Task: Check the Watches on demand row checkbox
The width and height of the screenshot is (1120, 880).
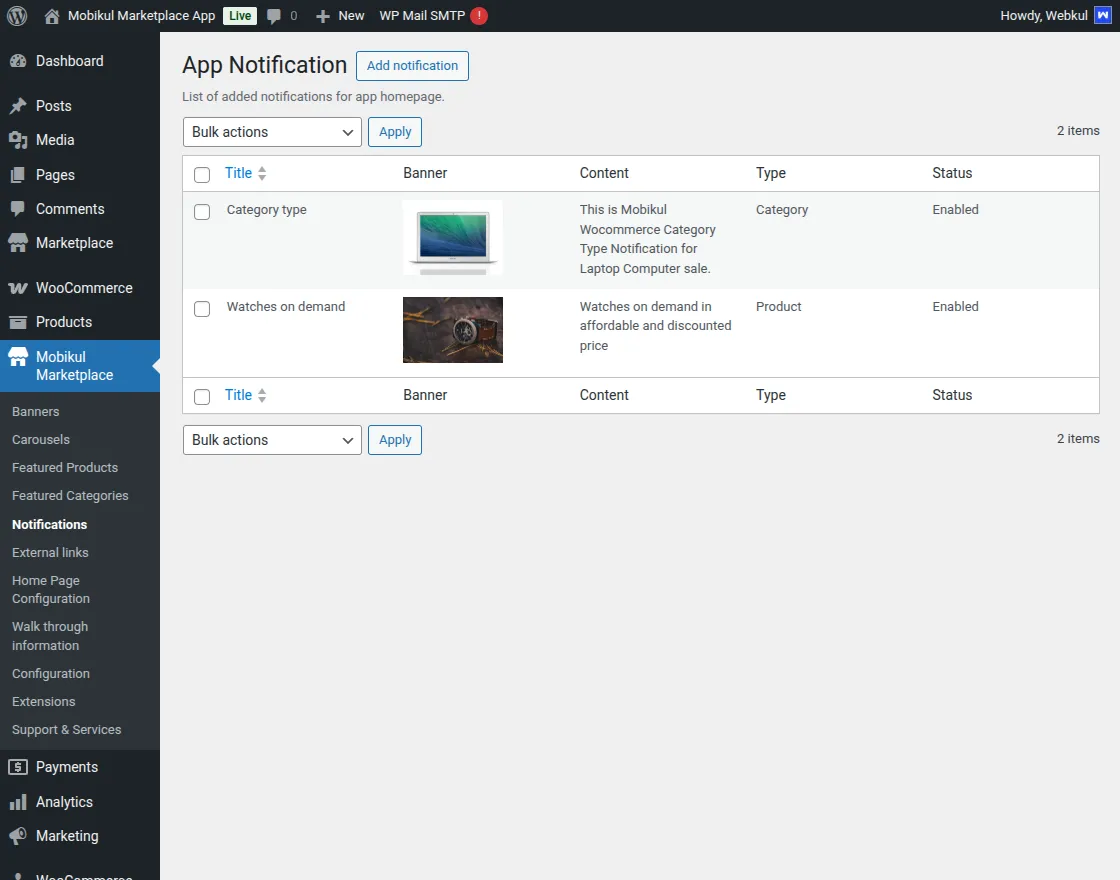Action: click(x=202, y=309)
